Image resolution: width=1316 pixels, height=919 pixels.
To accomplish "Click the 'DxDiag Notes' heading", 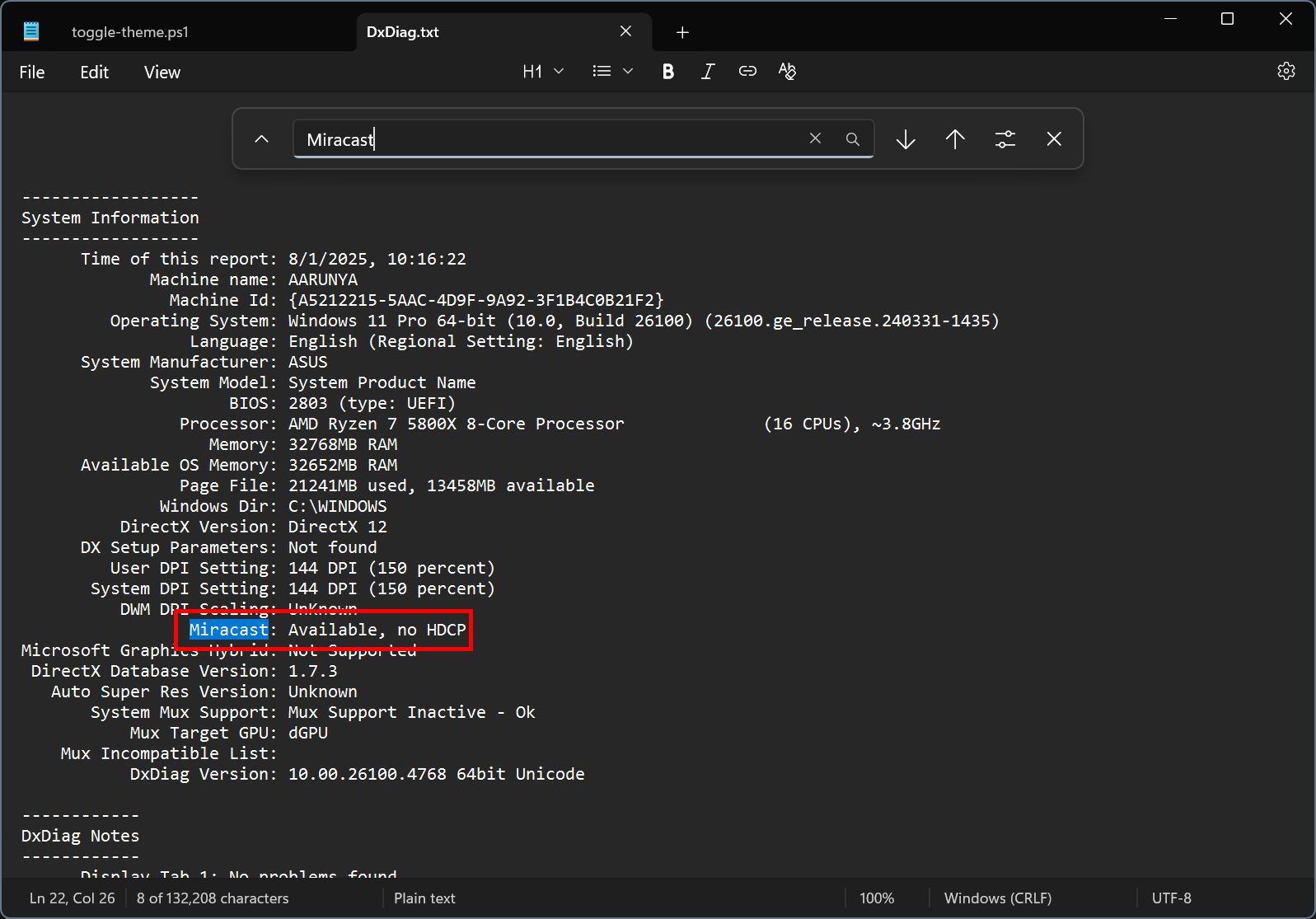I will tap(80, 836).
